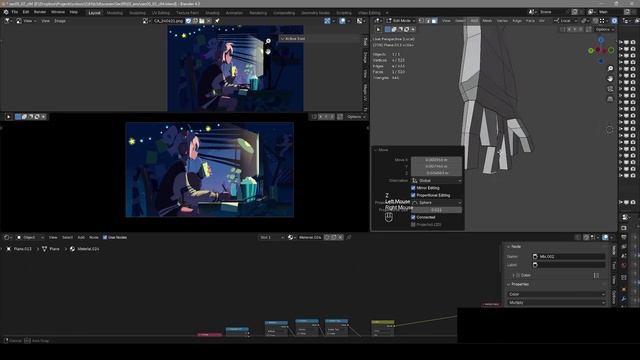
Task: Open the Render properties tab icon
Action: point(624,228)
